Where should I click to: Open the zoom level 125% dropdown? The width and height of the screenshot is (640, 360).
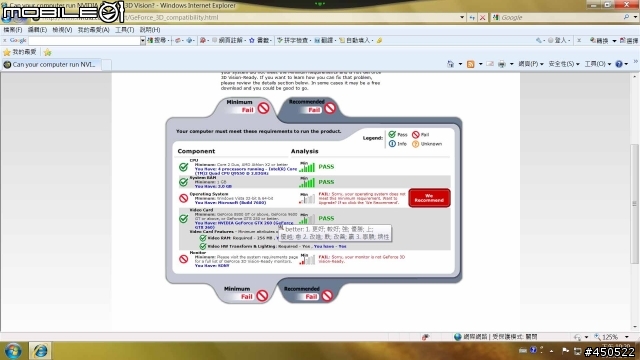(627, 337)
